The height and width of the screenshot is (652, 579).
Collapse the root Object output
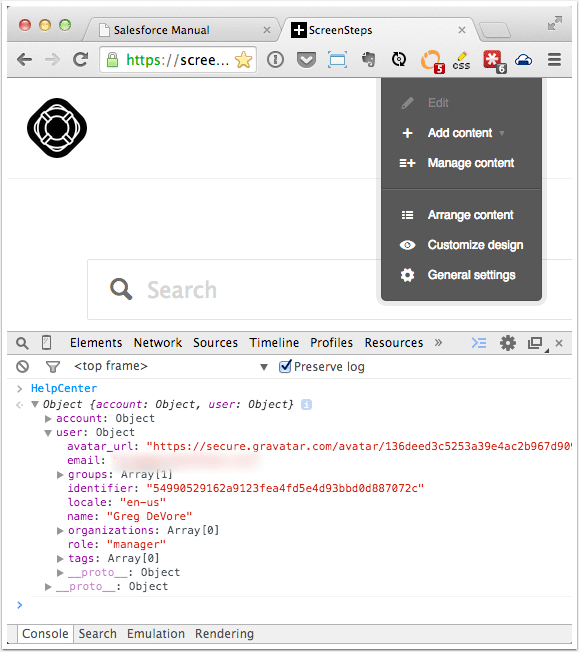click(35, 404)
